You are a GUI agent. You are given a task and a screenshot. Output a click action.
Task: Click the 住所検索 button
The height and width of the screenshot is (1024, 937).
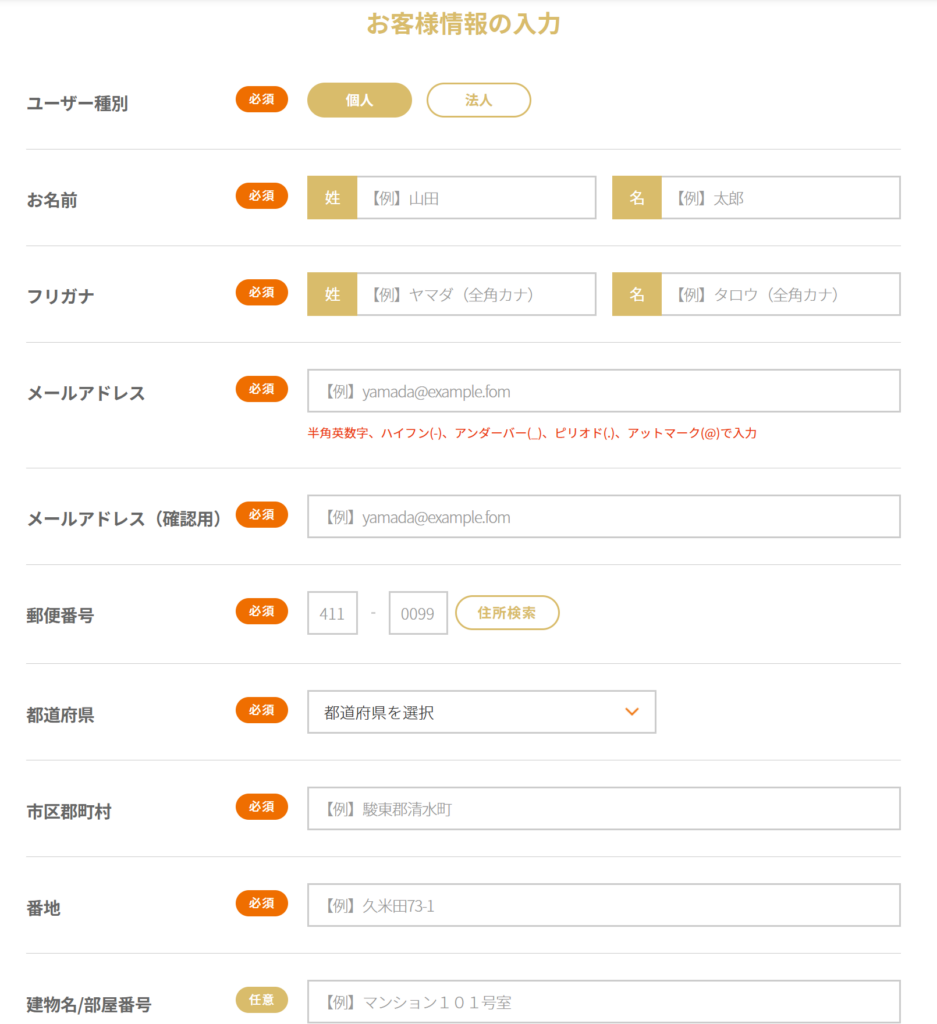507,613
